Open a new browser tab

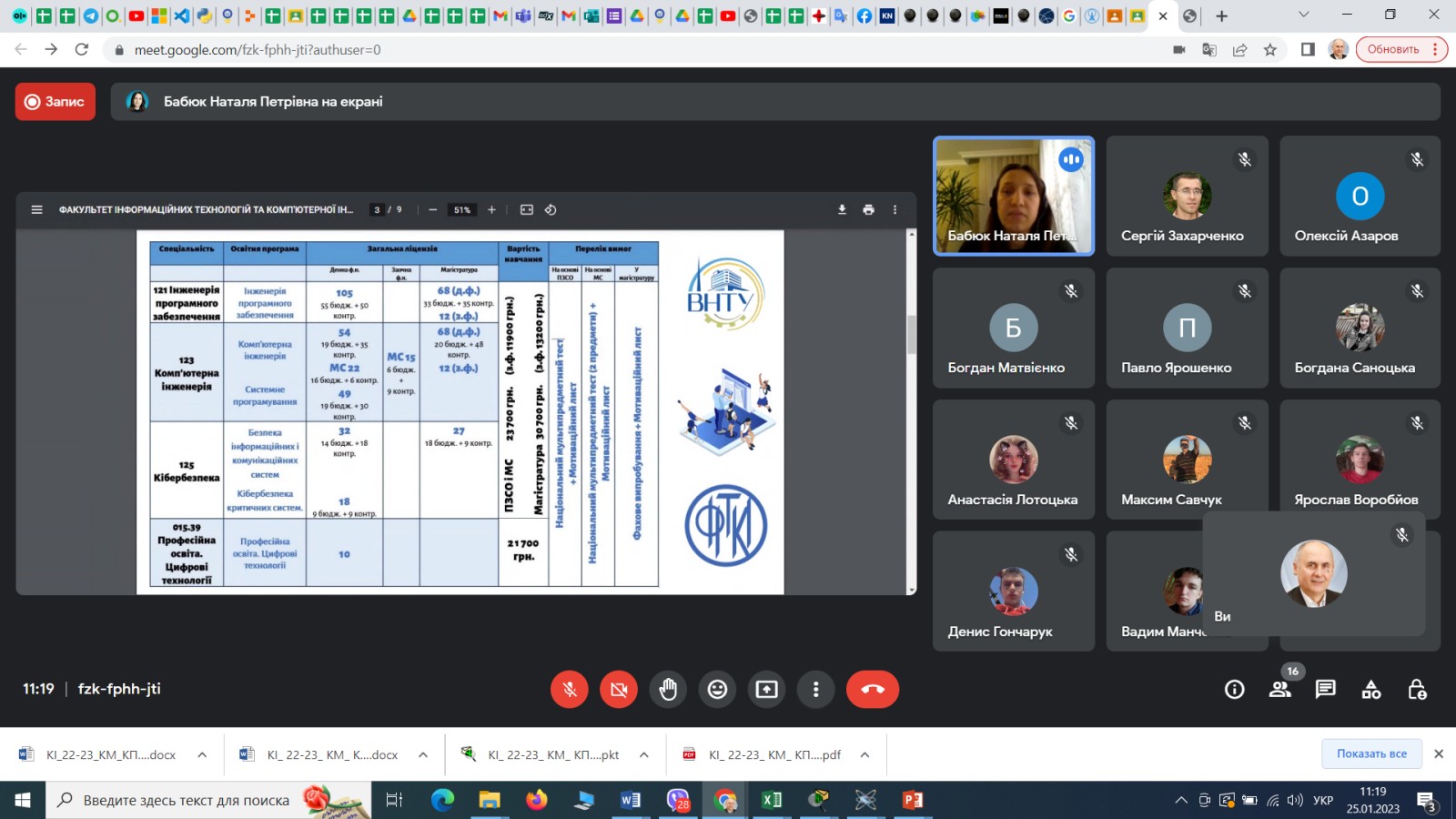[1221, 15]
